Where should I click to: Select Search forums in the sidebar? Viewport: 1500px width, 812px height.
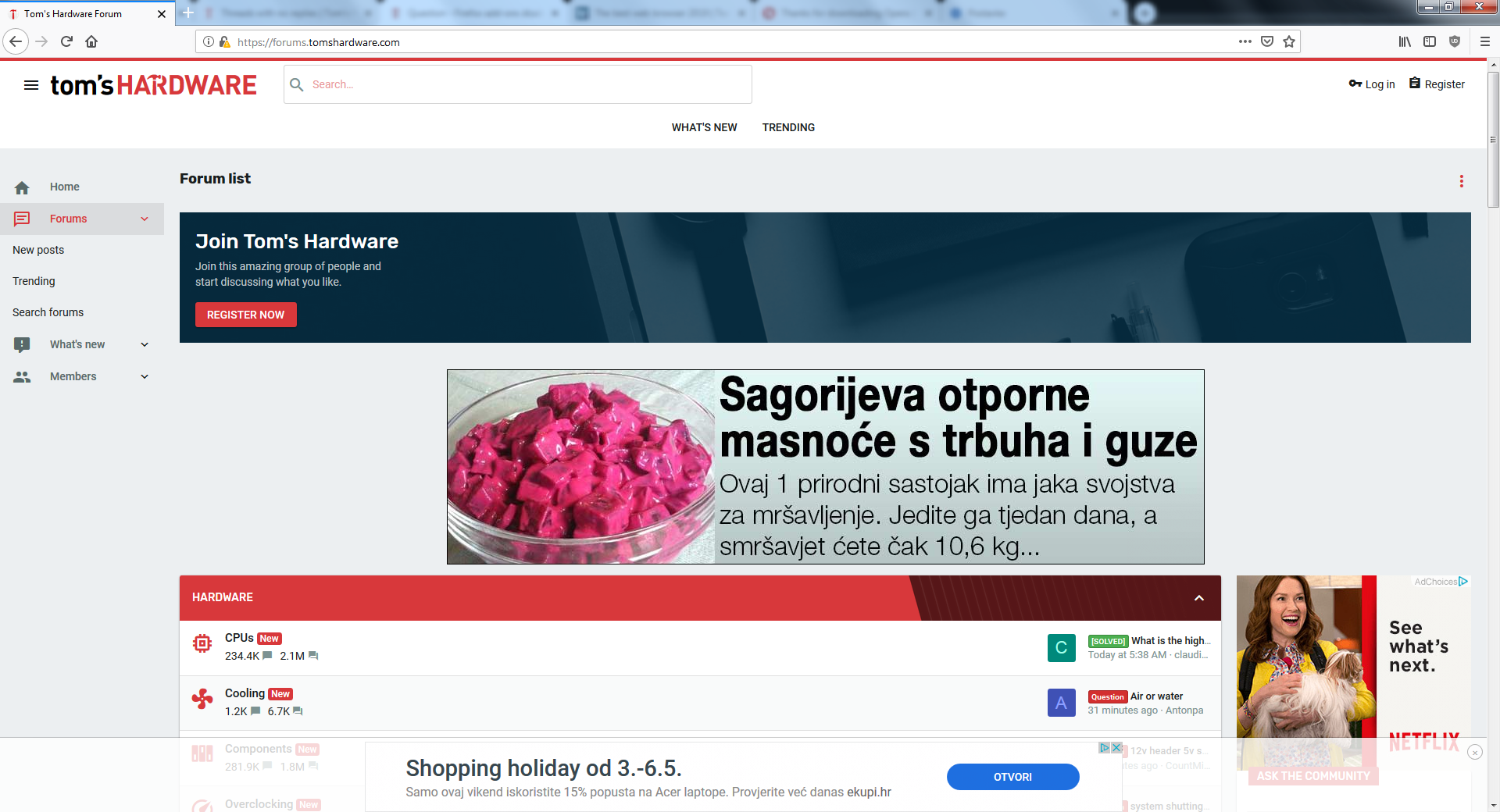48,312
